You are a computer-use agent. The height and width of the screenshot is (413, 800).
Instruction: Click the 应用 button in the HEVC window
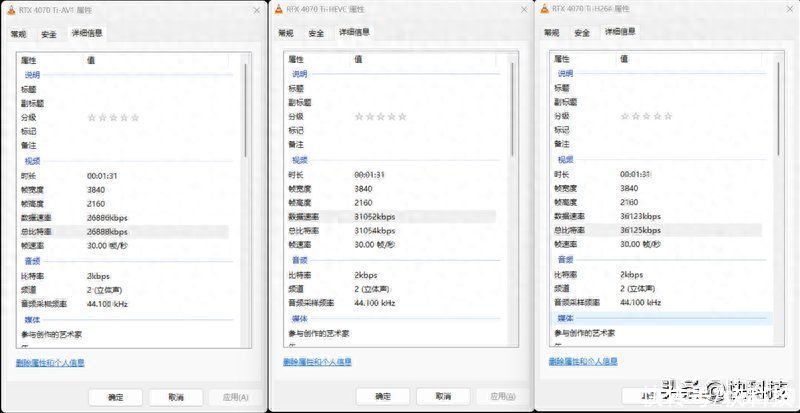504,396
